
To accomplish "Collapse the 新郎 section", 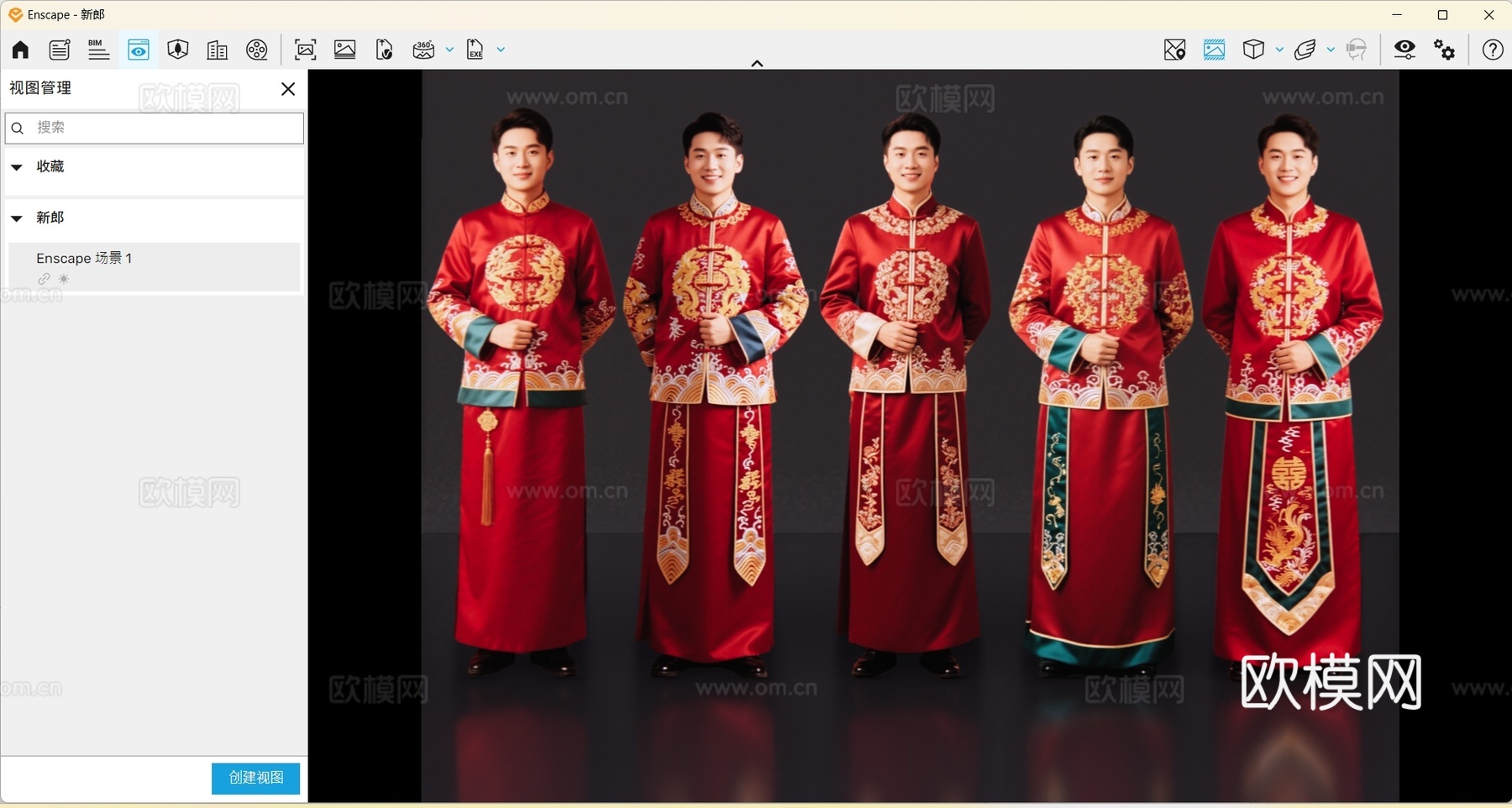I will tap(17, 218).
